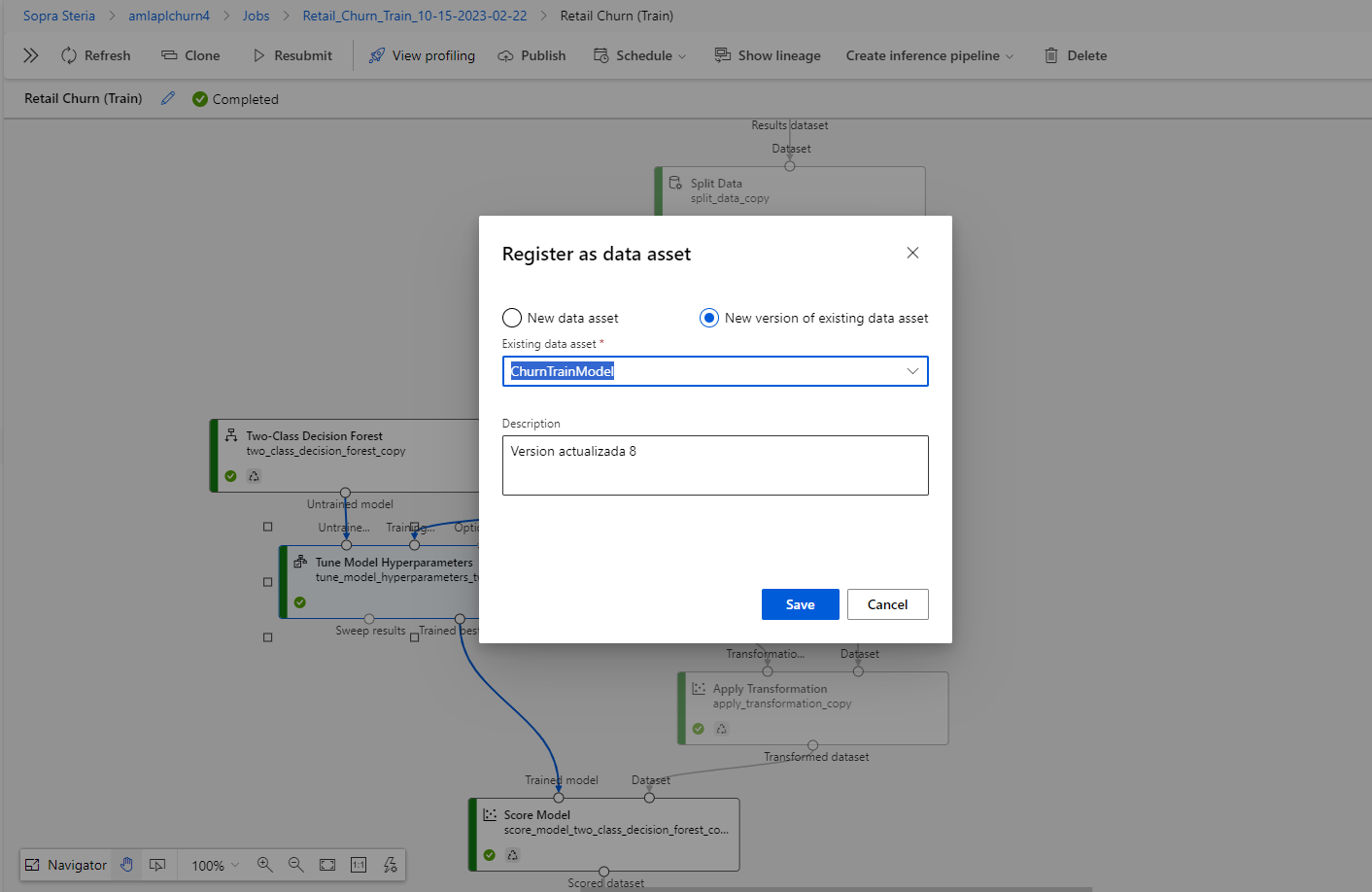Open autoscale settings via the lightning gear icon

[390, 865]
